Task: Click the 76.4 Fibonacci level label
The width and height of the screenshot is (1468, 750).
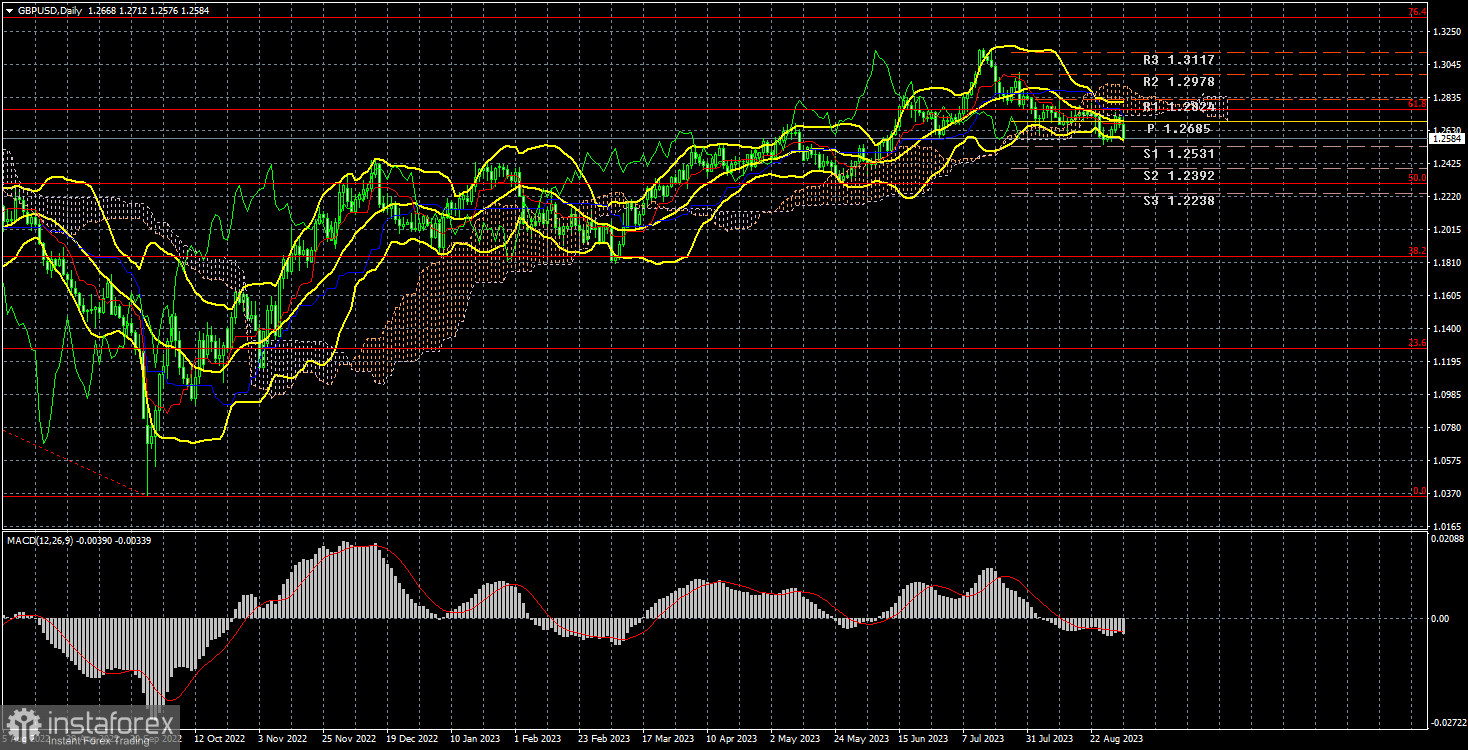Action: coord(1417,12)
